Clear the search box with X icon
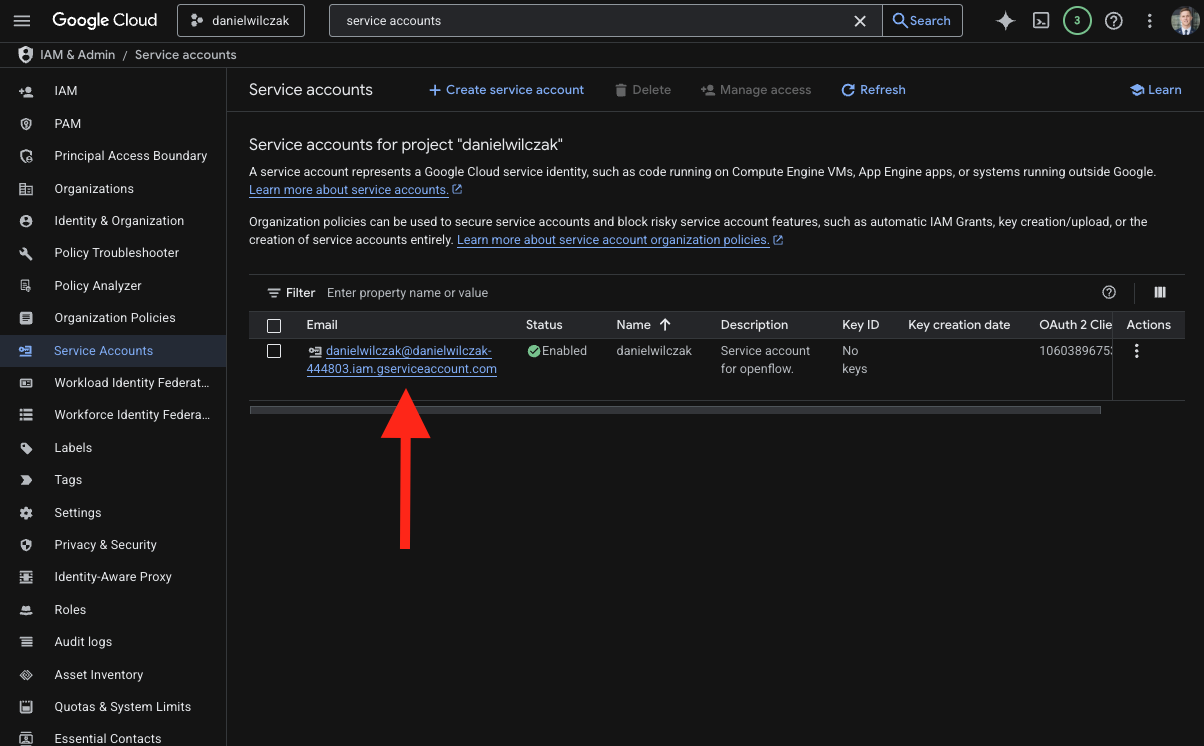The image size is (1204, 746). tap(860, 20)
